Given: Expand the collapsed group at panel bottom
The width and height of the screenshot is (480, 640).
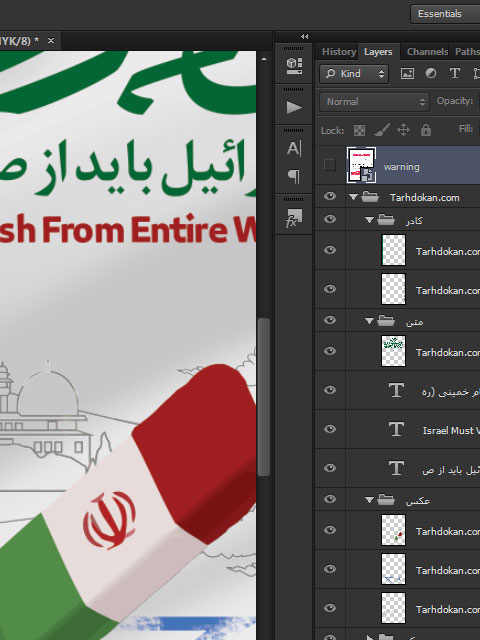Looking at the screenshot, I should pyautogui.click(x=369, y=637).
